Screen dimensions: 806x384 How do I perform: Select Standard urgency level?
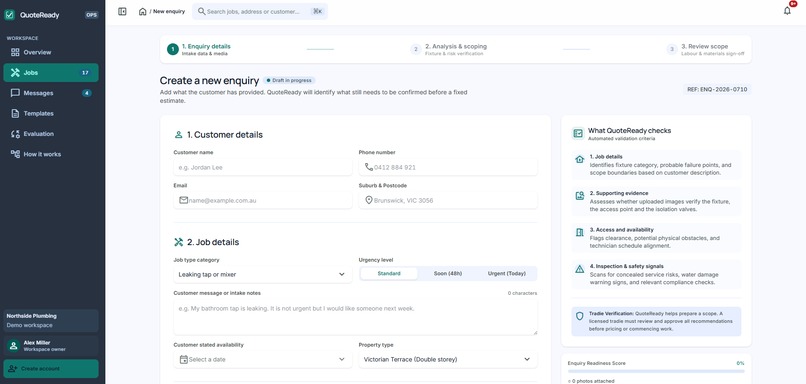click(389, 273)
